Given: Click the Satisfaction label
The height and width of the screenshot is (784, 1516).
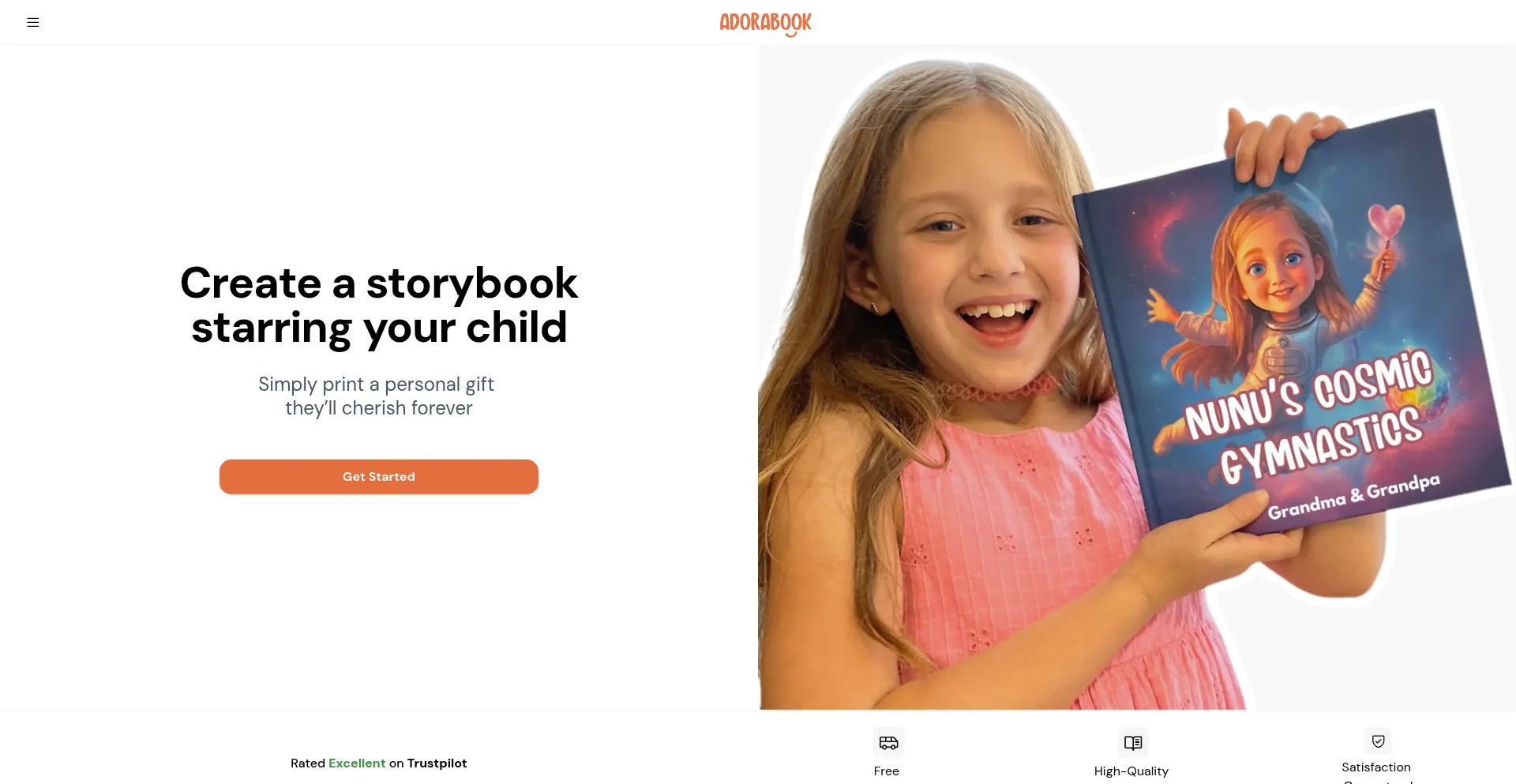Looking at the screenshot, I should click(x=1376, y=767).
